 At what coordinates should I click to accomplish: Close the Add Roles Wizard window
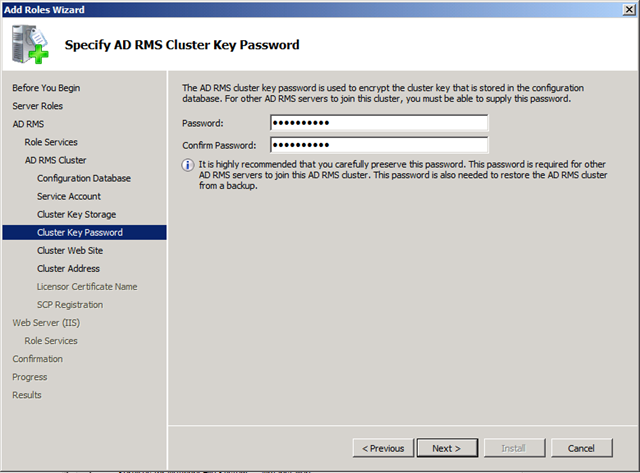[629, 9]
